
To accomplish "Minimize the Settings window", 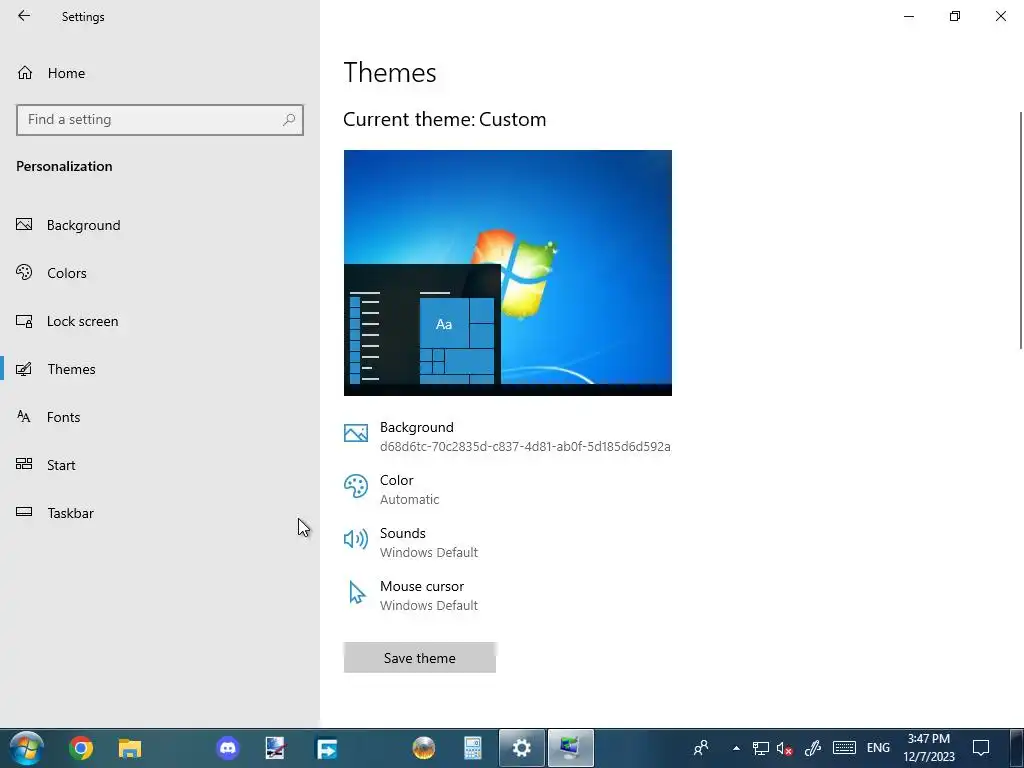I will (x=909, y=16).
